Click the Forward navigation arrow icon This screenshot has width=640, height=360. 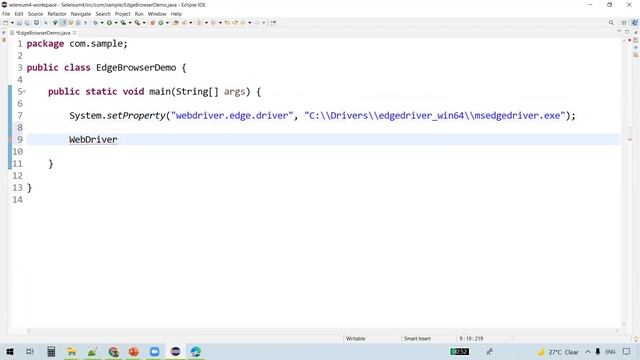coord(257,23)
